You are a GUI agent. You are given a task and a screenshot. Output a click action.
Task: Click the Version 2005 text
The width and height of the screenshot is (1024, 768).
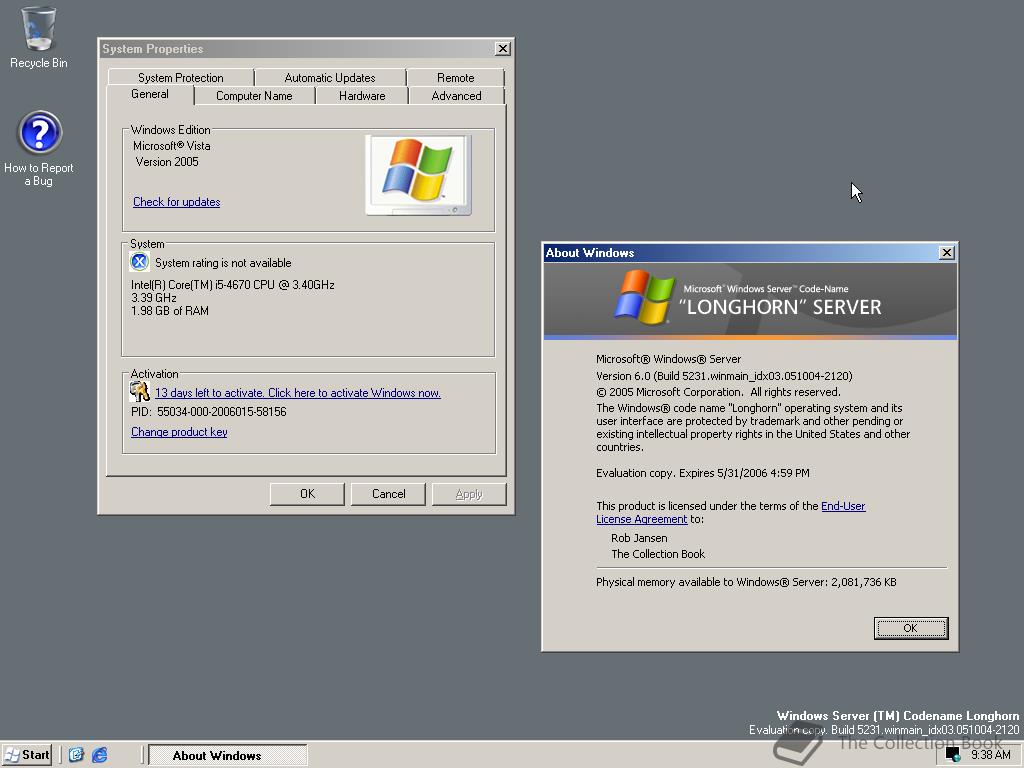[x=167, y=162]
